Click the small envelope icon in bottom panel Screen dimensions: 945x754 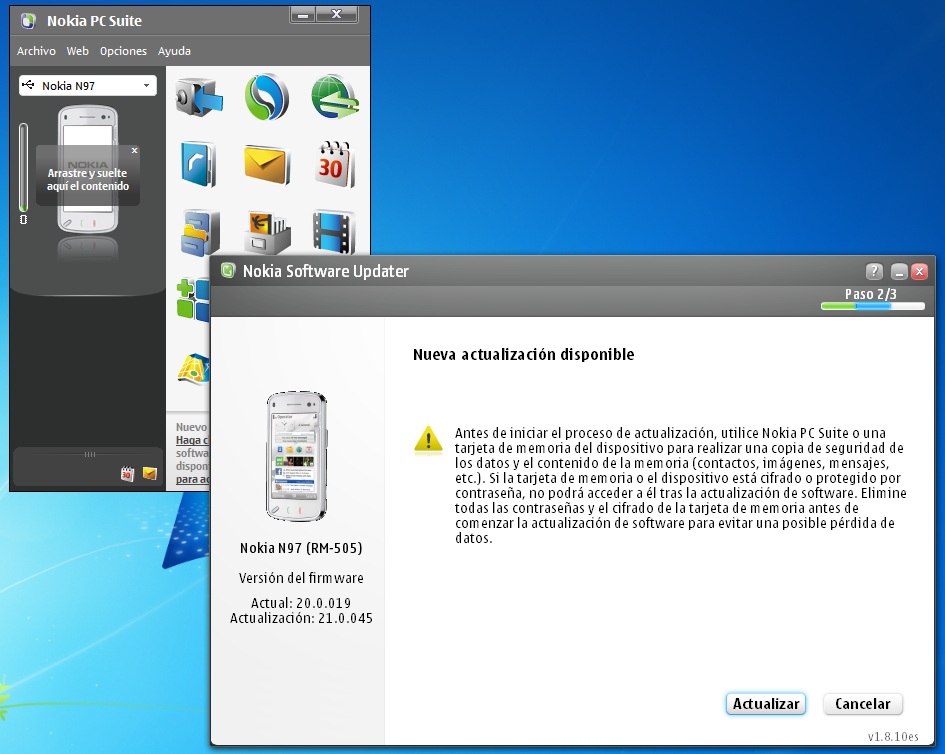click(x=149, y=474)
